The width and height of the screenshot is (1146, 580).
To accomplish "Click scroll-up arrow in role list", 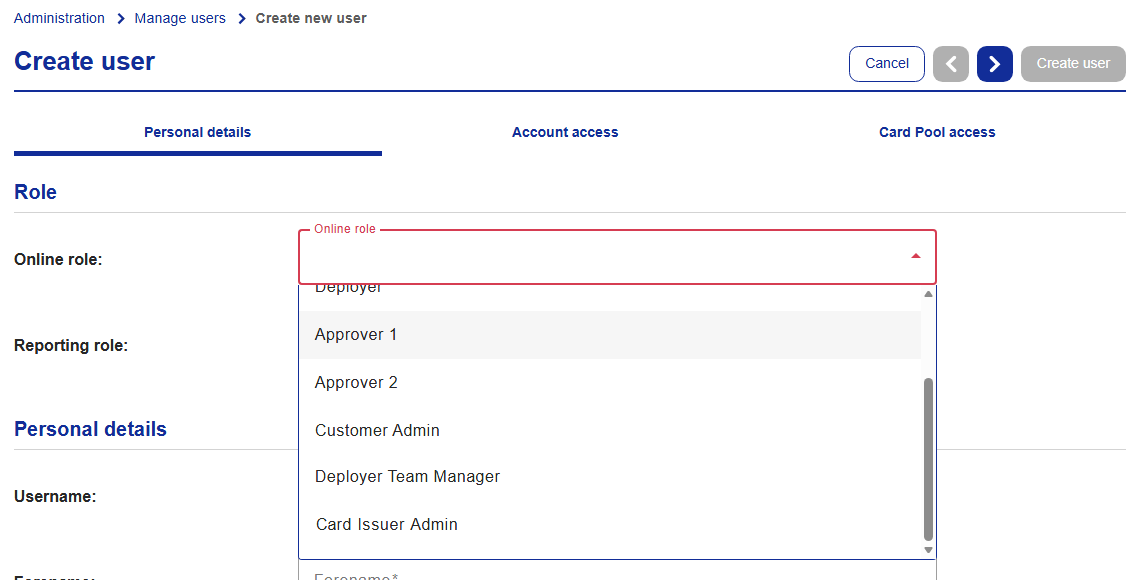I will click(x=928, y=294).
